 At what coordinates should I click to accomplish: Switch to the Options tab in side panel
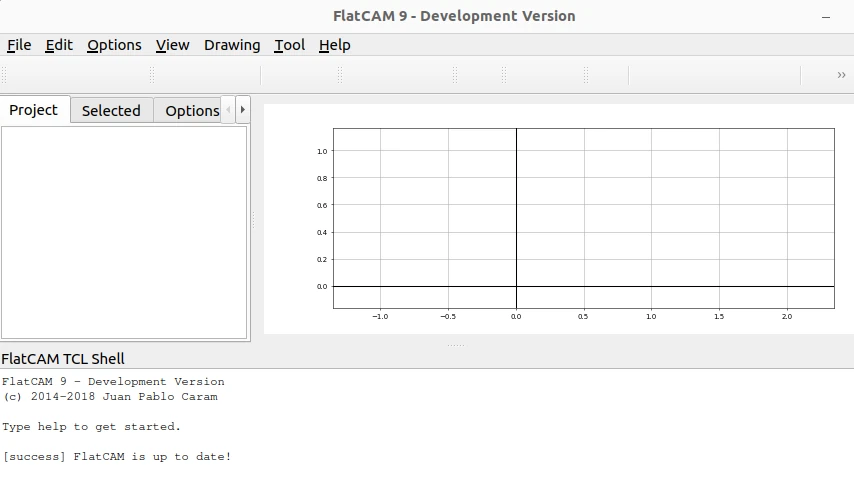tap(188, 111)
